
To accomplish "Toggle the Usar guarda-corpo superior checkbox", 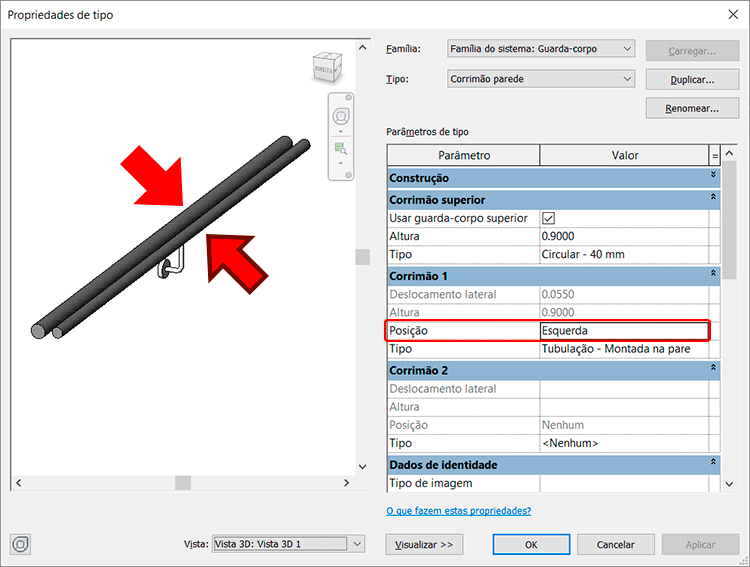I will tap(548, 218).
